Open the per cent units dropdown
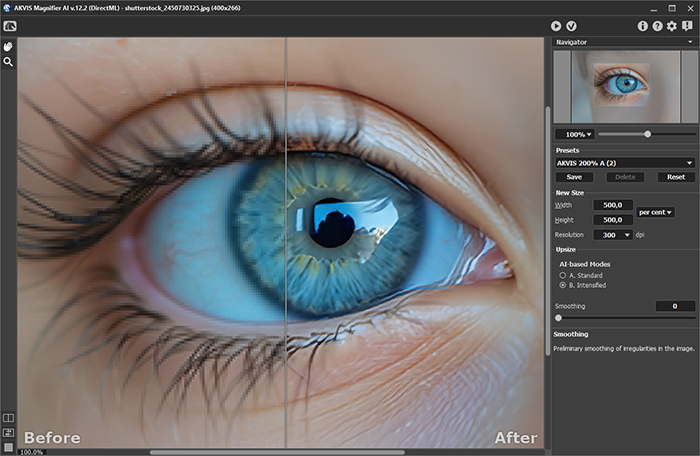 [x=655, y=212]
